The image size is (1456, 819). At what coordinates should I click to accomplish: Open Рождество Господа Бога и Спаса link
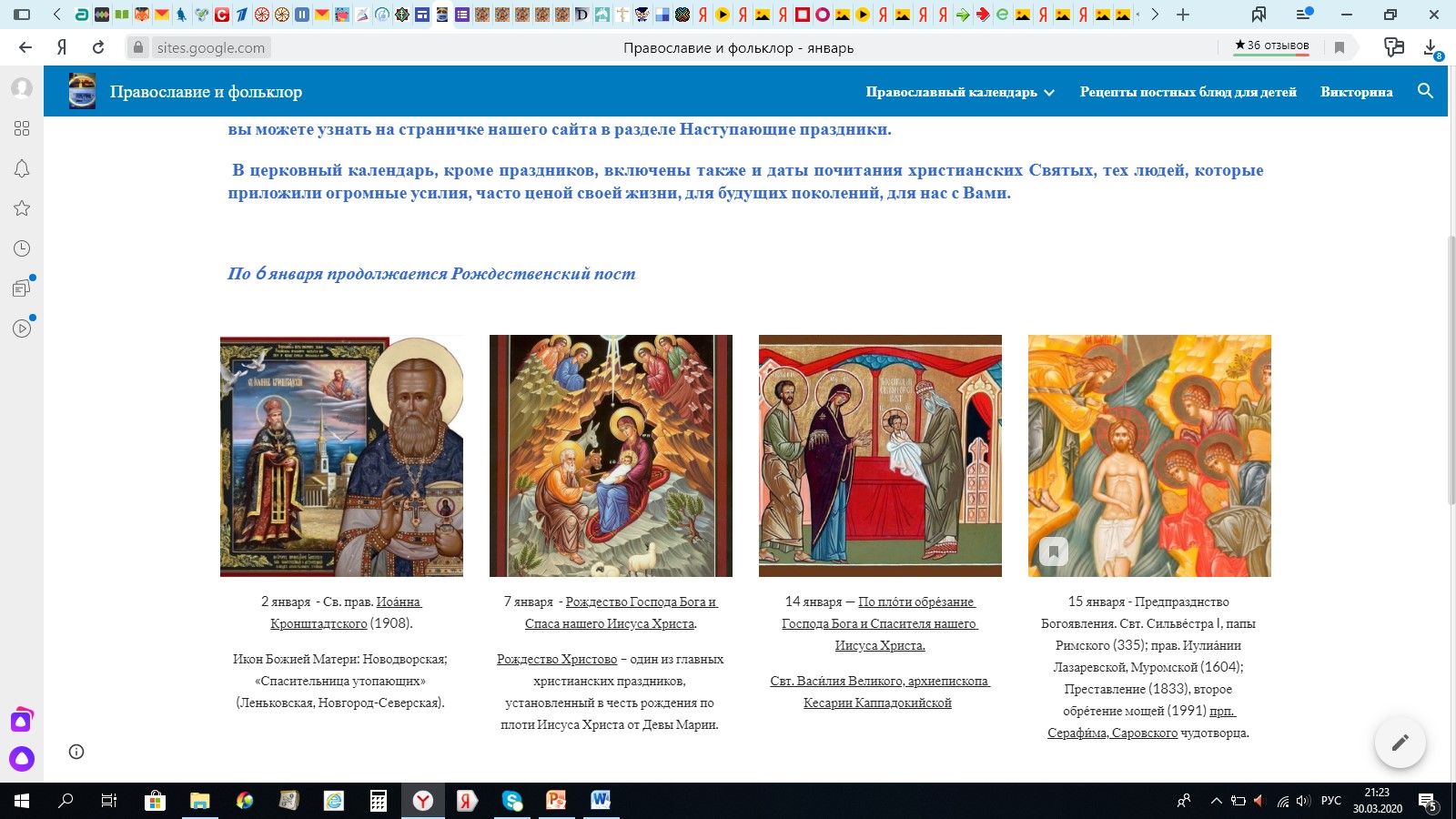click(621, 612)
